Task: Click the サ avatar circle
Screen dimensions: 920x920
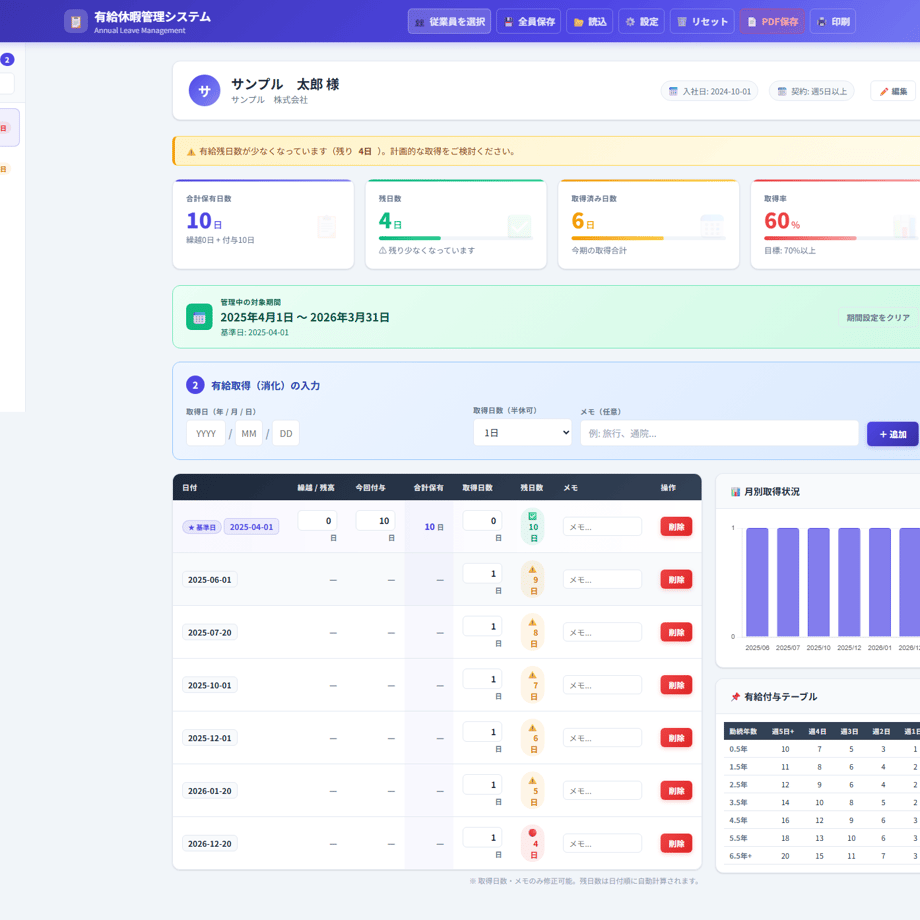Action: click(x=204, y=90)
